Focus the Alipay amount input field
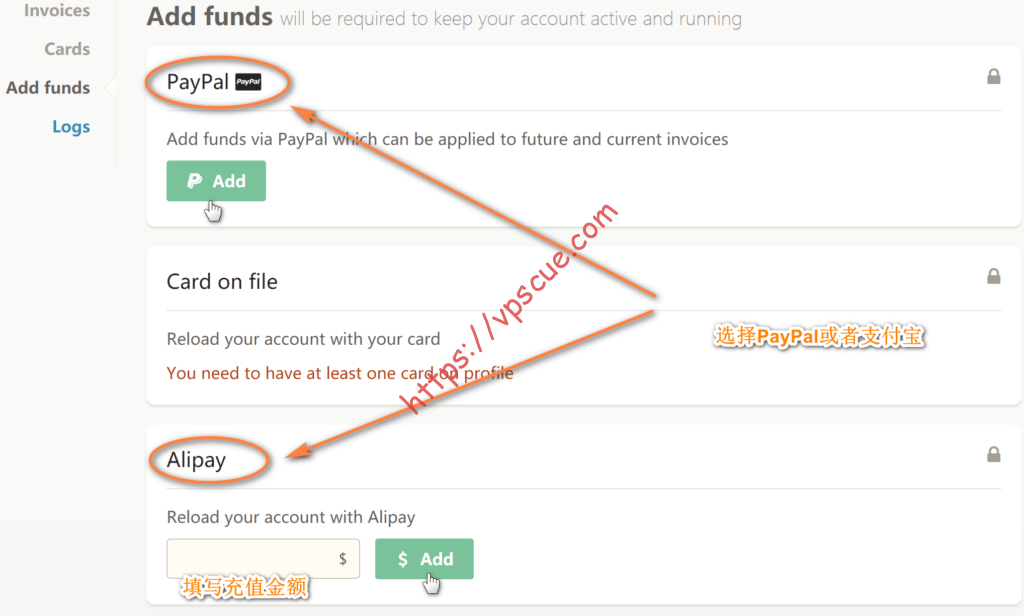Viewport: 1024px width, 616px height. [x=263, y=559]
